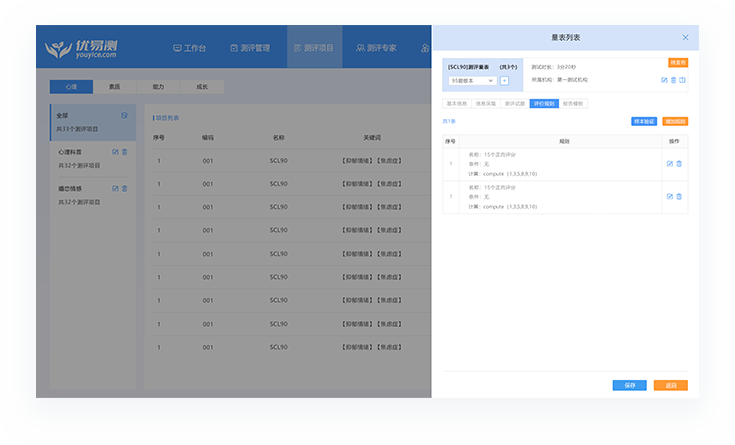Close the 量表列表 side panel

pyautogui.click(x=685, y=38)
